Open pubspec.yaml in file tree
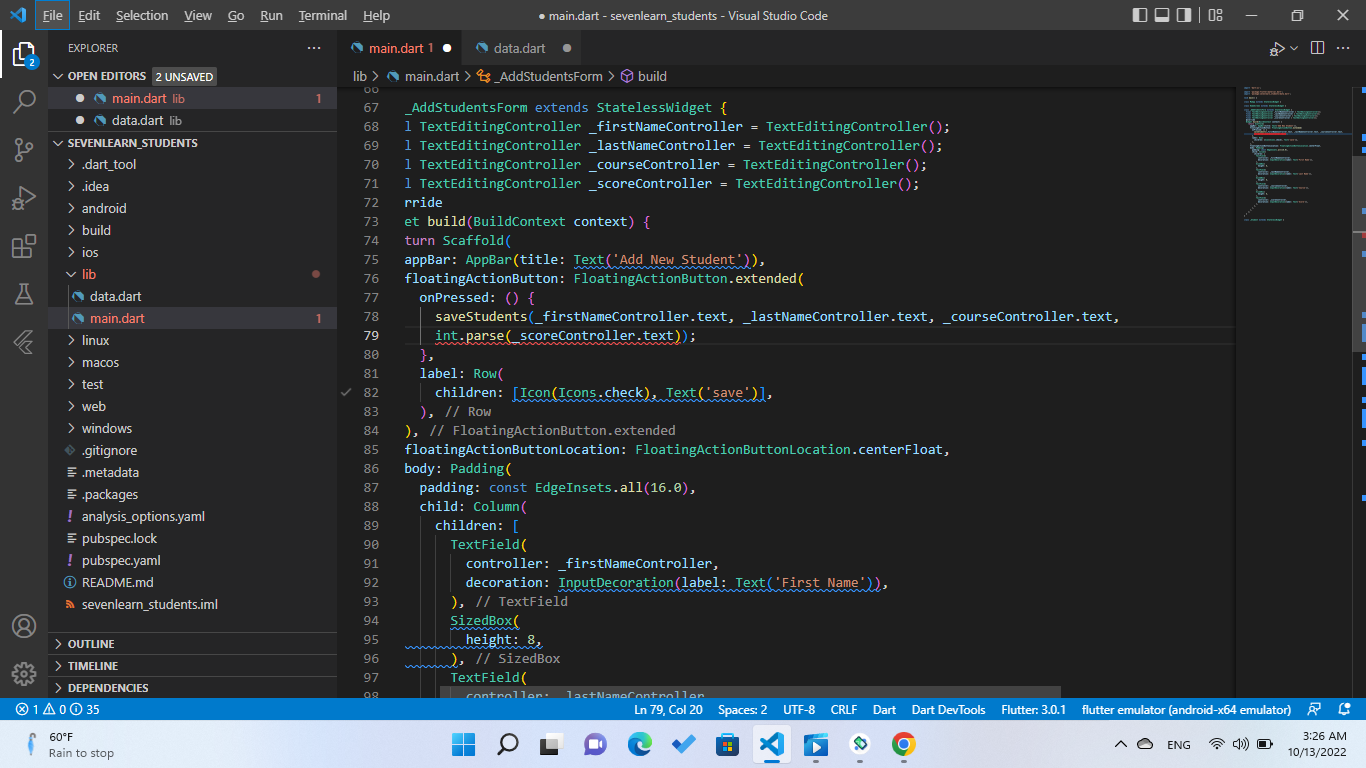The image size is (1366, 768). coord(121,561)
